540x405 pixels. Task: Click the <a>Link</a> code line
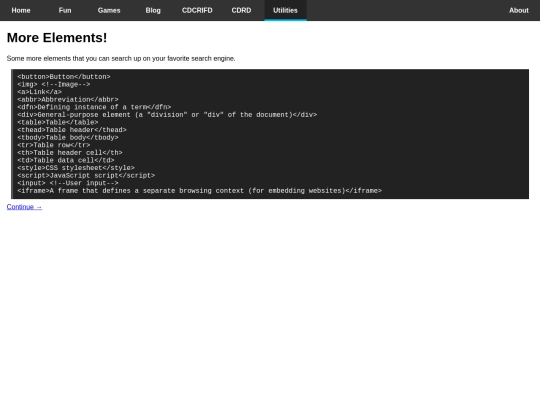[x=40, y=92]
